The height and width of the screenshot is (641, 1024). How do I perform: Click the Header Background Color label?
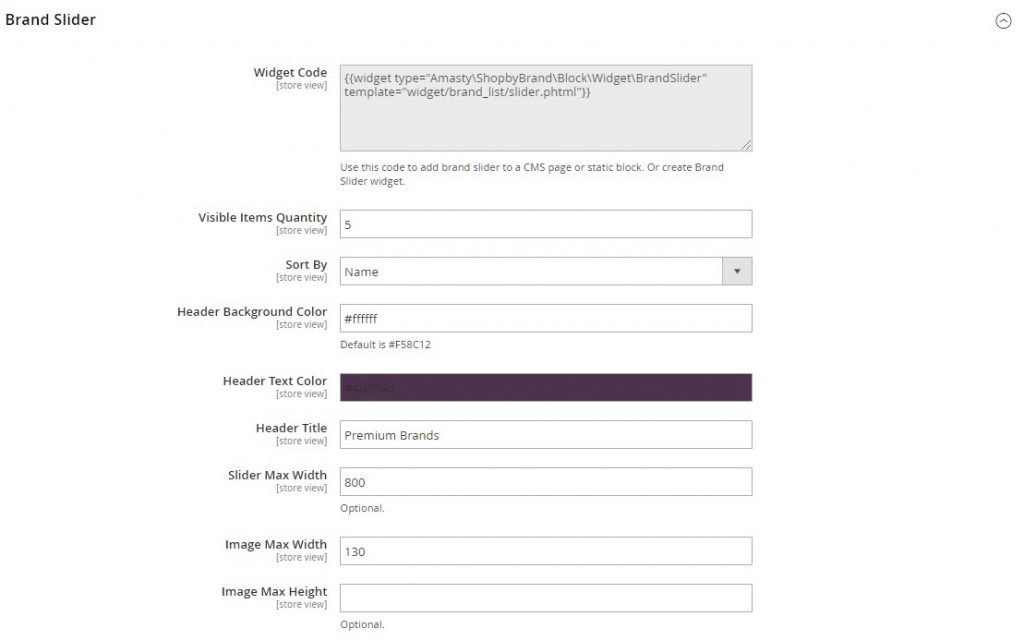click(252, 312)
